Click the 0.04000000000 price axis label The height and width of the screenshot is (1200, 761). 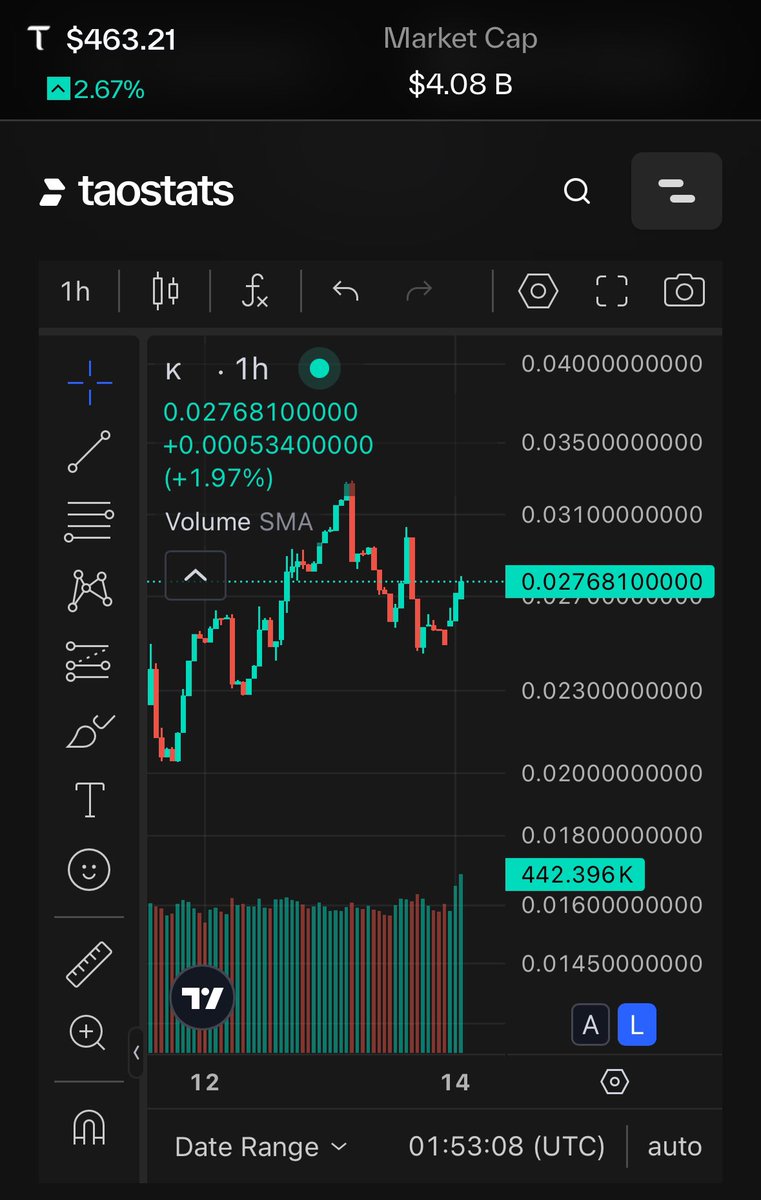click(x=612, y=363)
